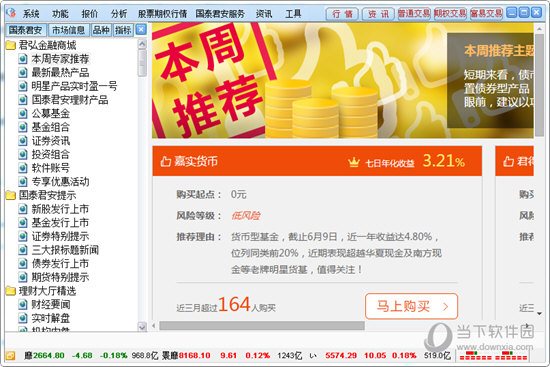Click the page icon beside 最新最热产品
This screenshot has height=367, width=550.
click(23, 73)
